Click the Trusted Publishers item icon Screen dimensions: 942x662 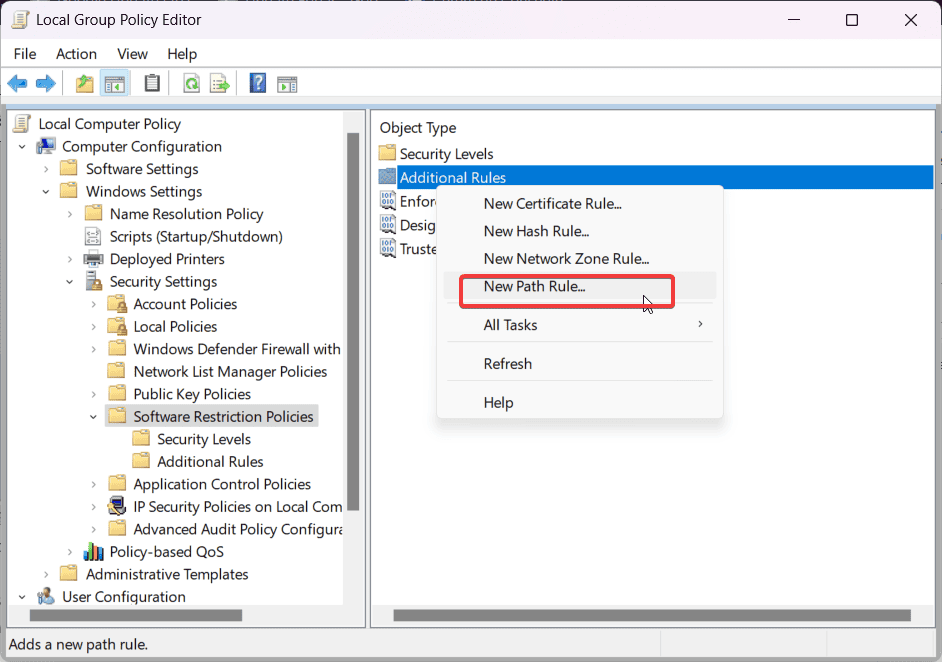pos(387,248)
